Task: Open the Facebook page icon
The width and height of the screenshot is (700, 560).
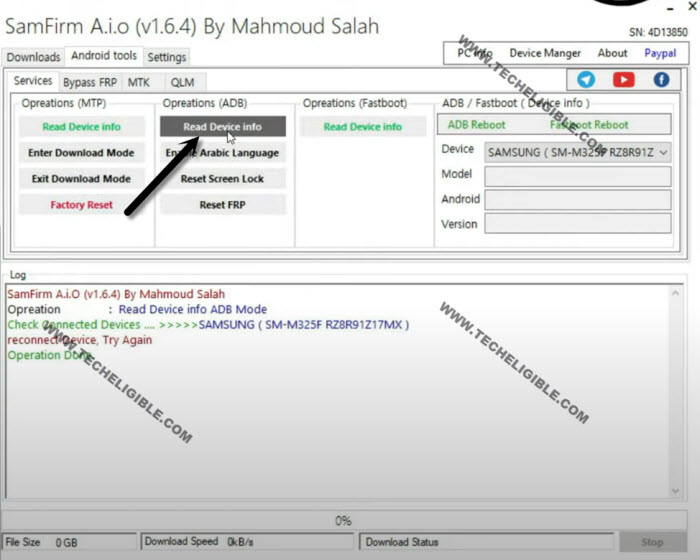Action: point(661,80)
